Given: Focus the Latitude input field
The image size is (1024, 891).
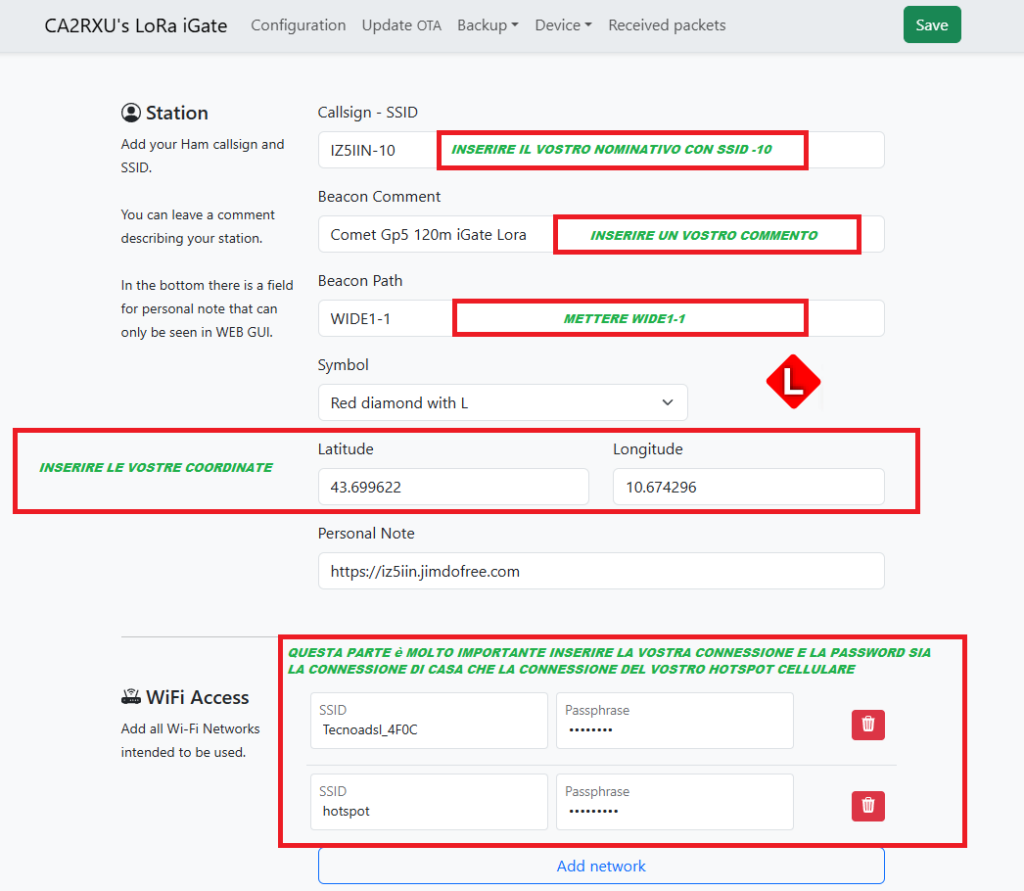Looking at the screenshot, I should tap(452, 487).
